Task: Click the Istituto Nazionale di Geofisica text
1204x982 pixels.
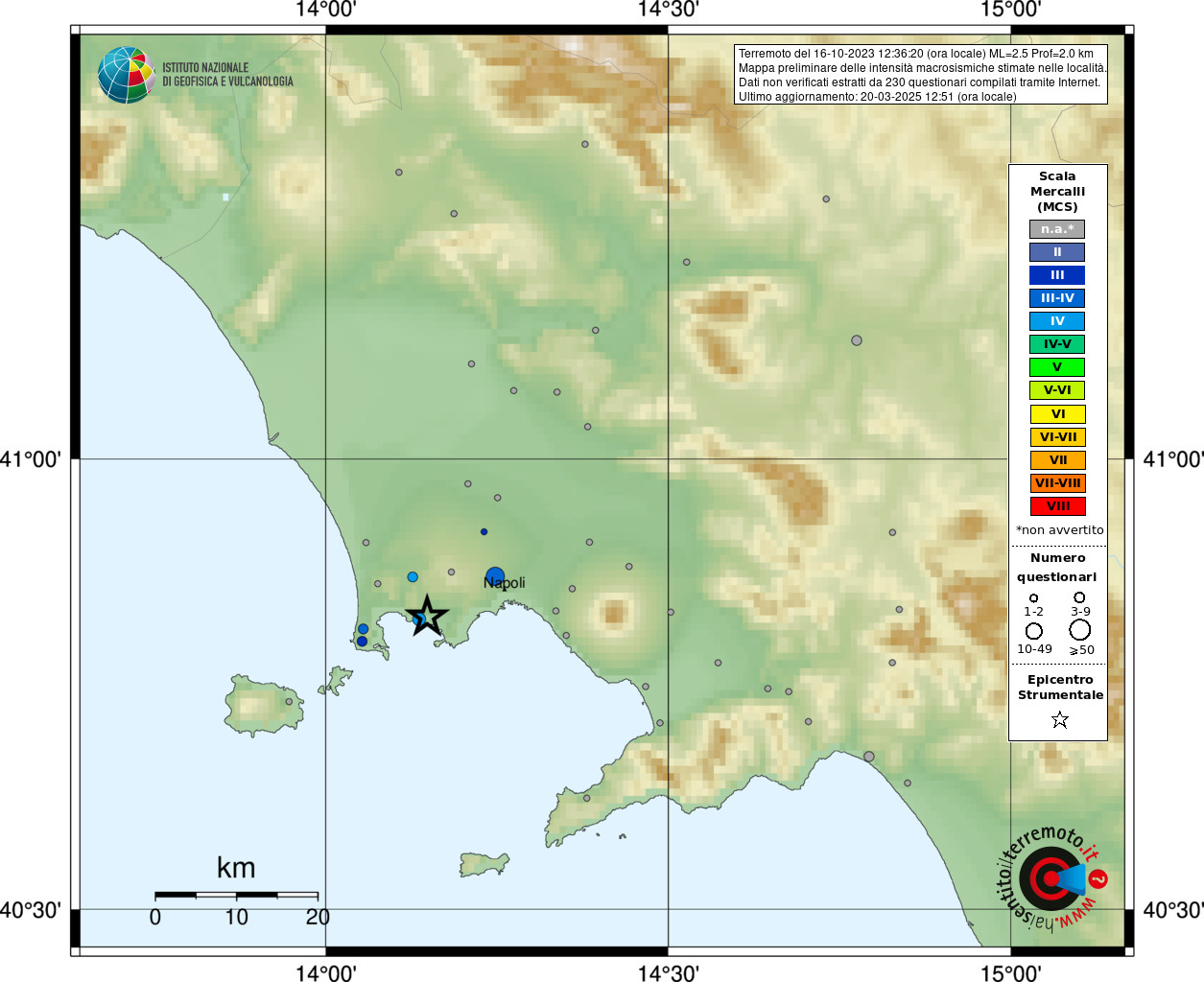Action: coord(227,75)
